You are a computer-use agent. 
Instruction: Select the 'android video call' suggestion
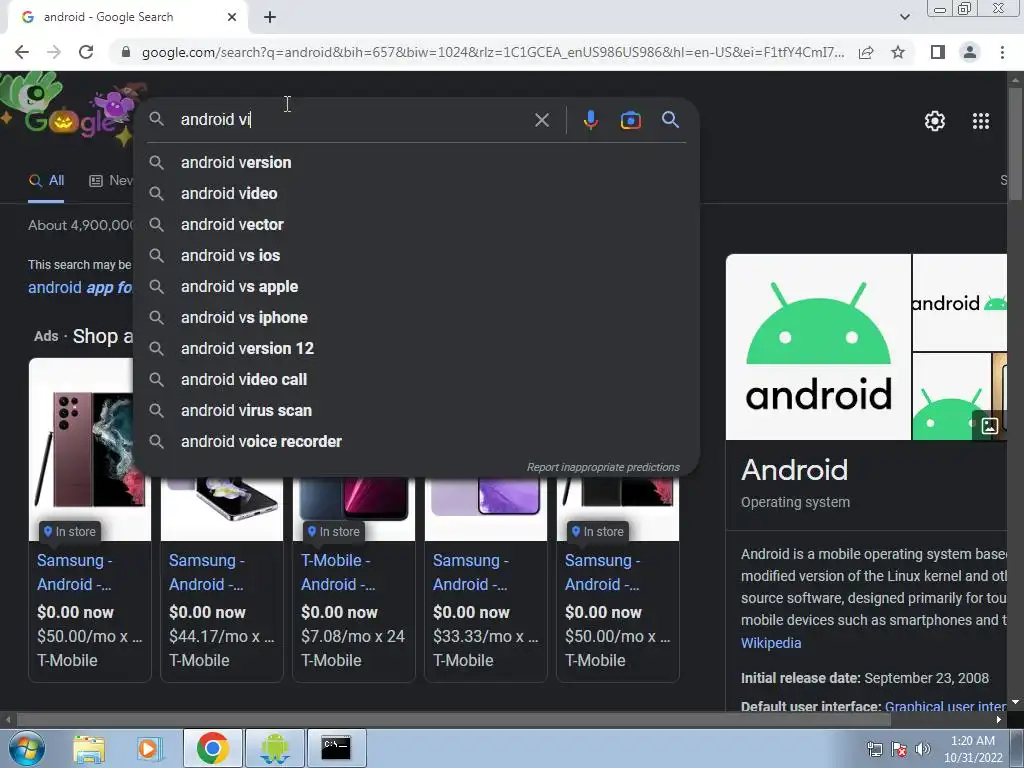point(416,379)
